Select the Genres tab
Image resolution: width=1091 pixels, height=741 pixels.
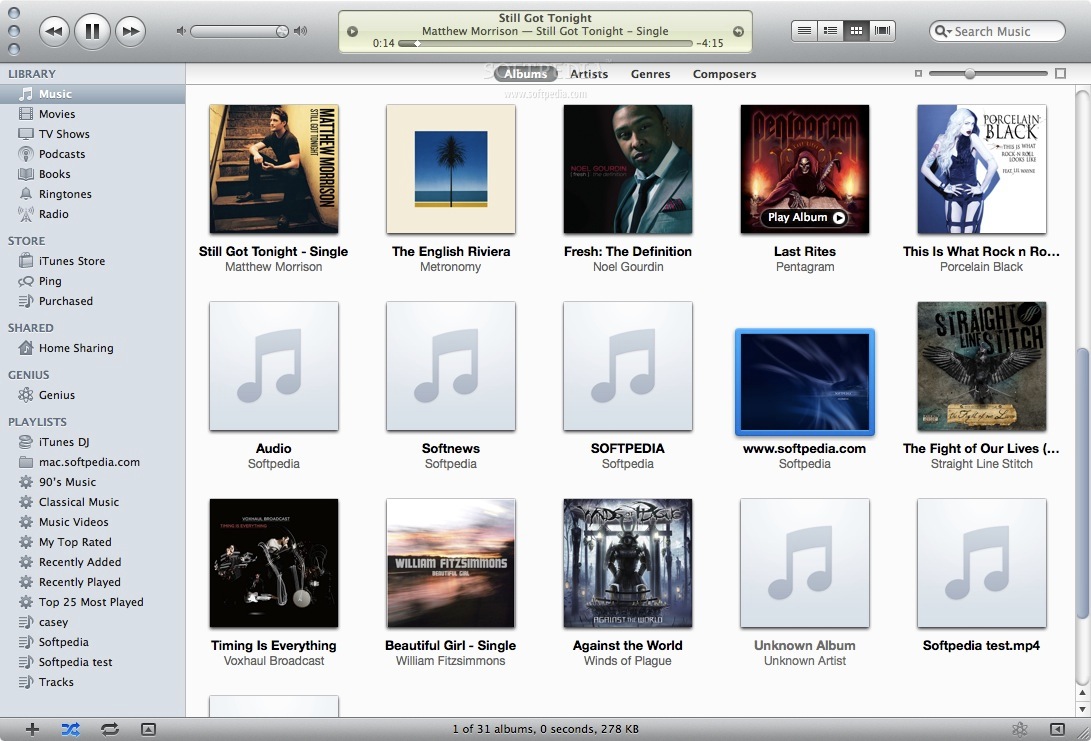pyautogui.click(x=651, y=74)
